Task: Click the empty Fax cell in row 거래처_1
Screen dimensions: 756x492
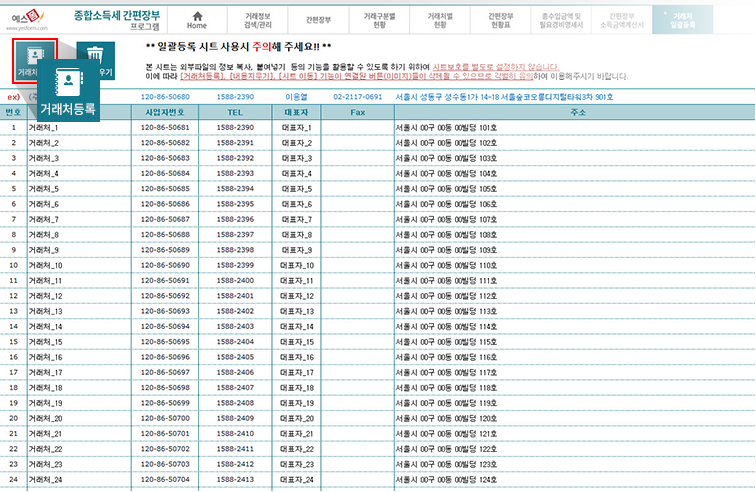Action: (357, 128)
